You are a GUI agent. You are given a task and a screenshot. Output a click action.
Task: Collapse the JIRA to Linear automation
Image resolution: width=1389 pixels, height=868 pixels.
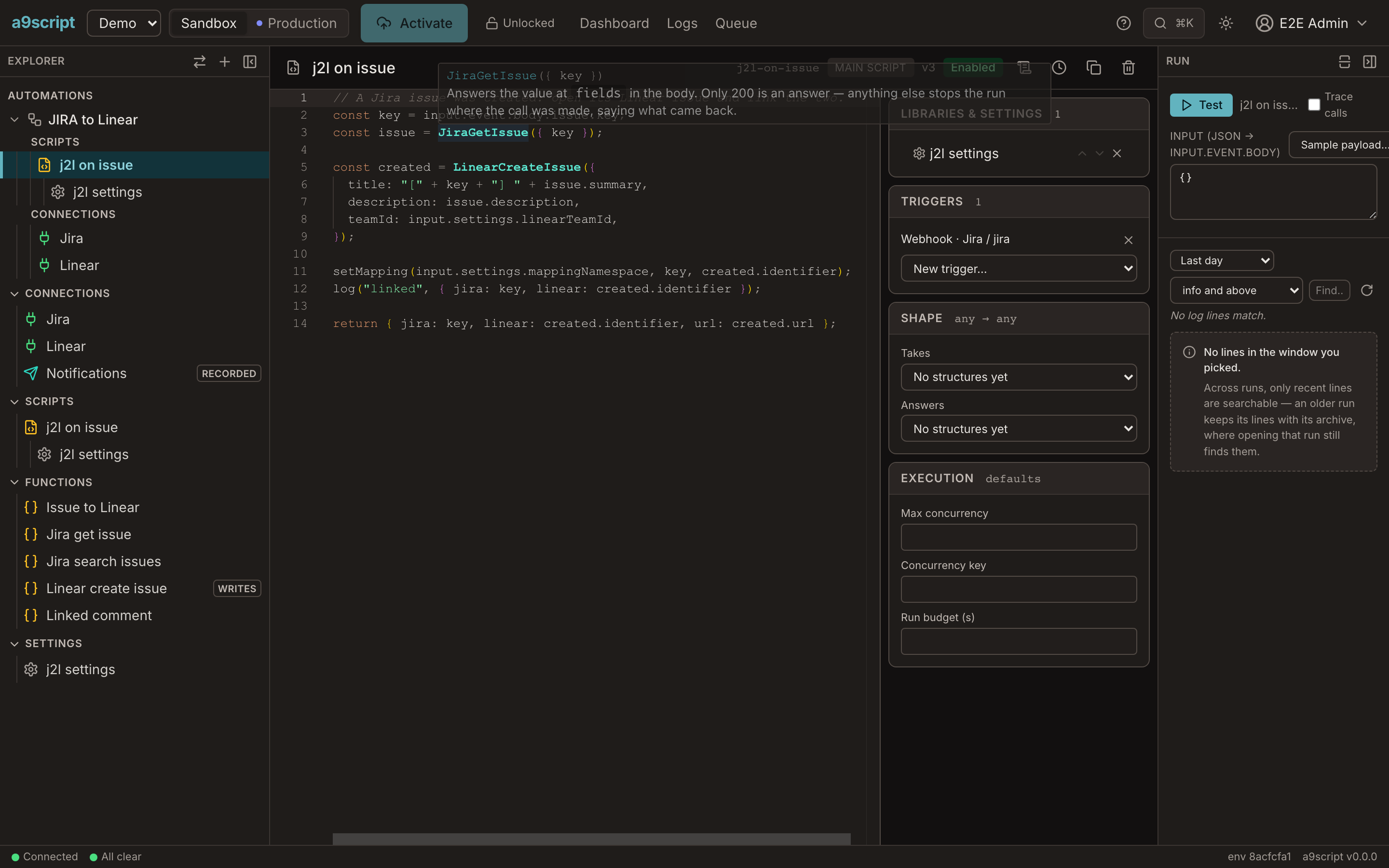[x=15, y=120]
